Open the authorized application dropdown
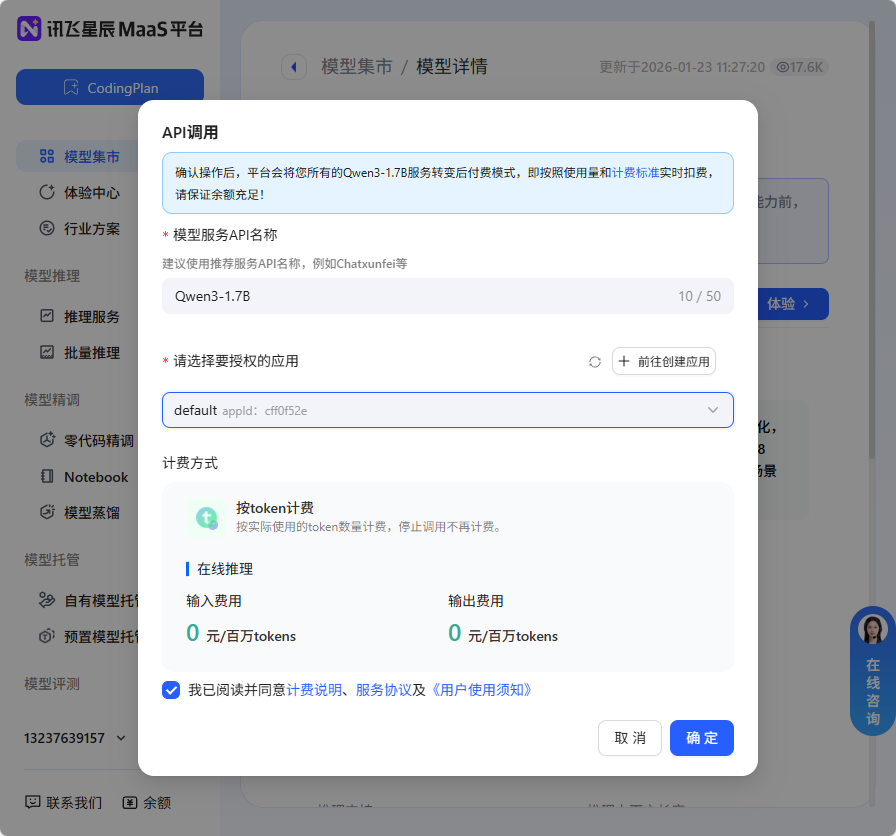896x836 pixels. click(447, 410)
